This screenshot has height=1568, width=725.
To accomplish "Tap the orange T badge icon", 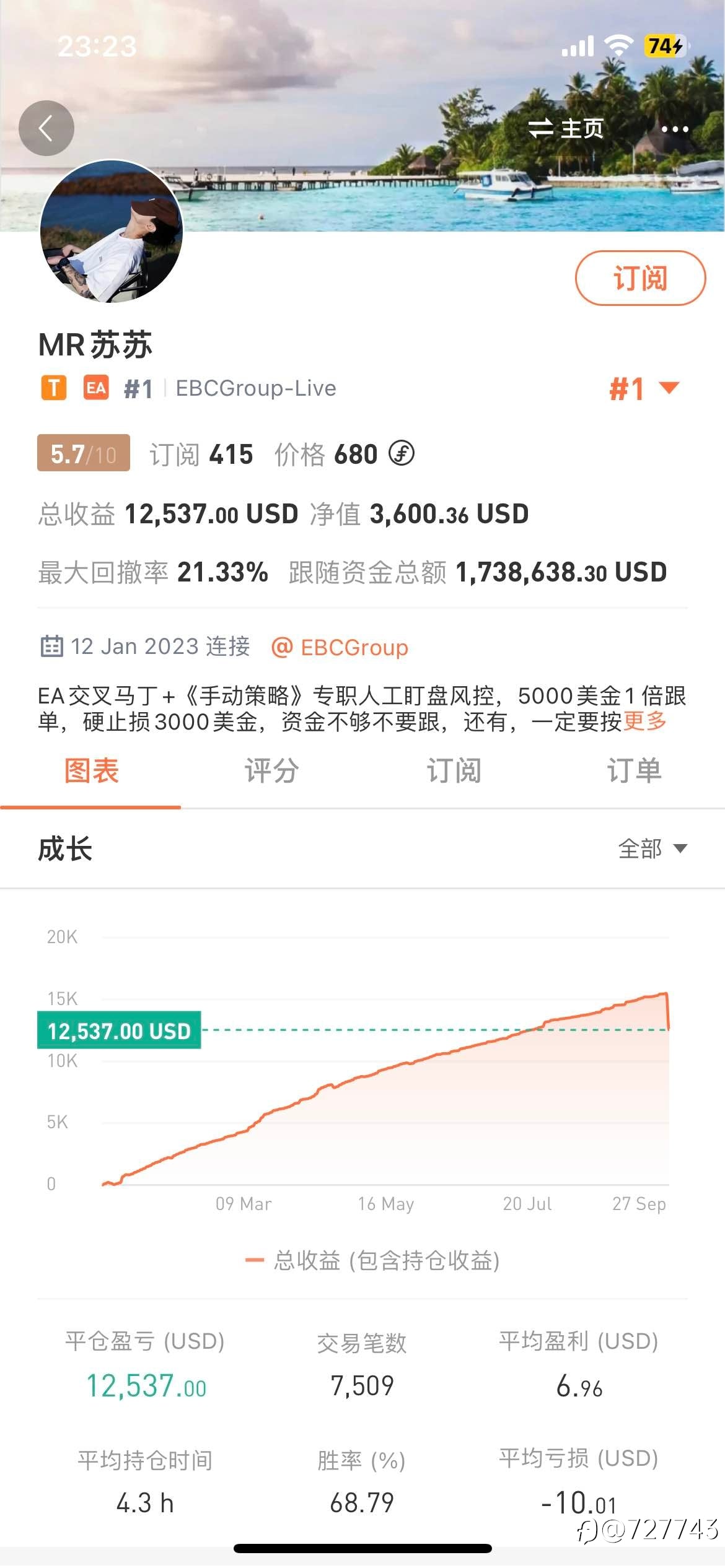I will pos(54,388).
